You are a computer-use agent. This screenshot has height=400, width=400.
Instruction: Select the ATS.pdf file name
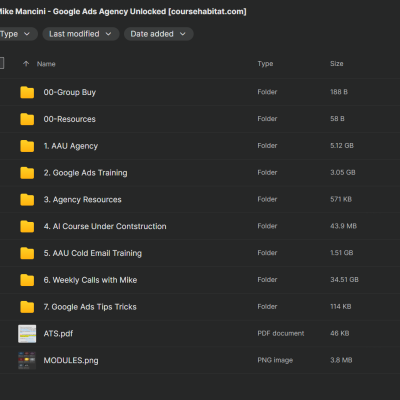point(58,334)
